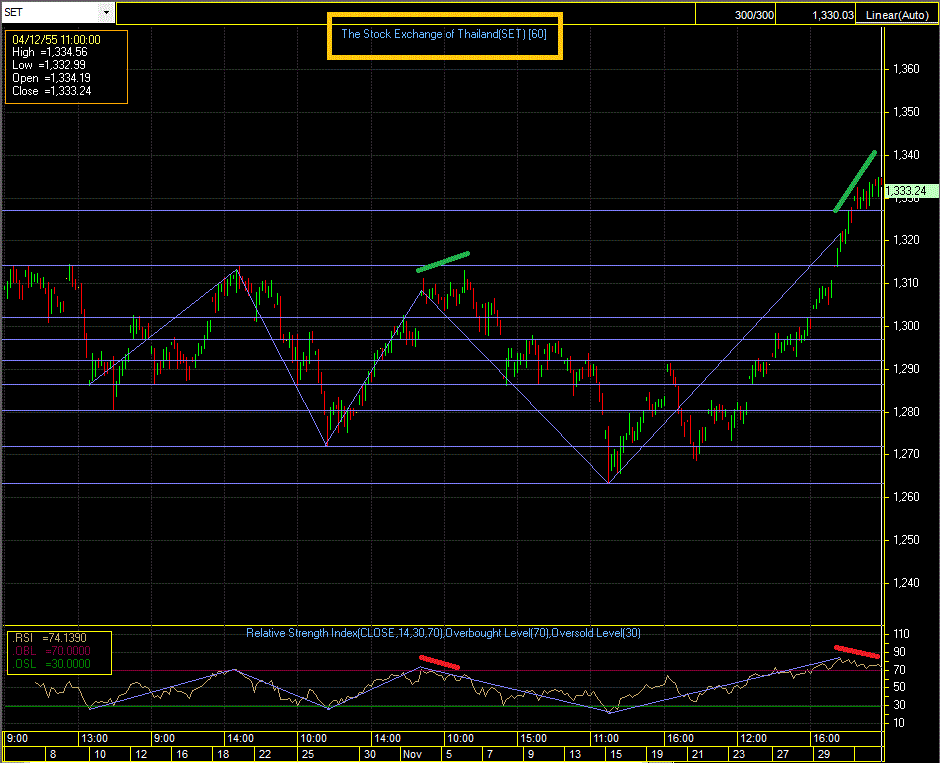Viewport: 940px width, 763px height.
Task: Select the red divergence line on RSI near Nov 5
Action: coord(439,661)
